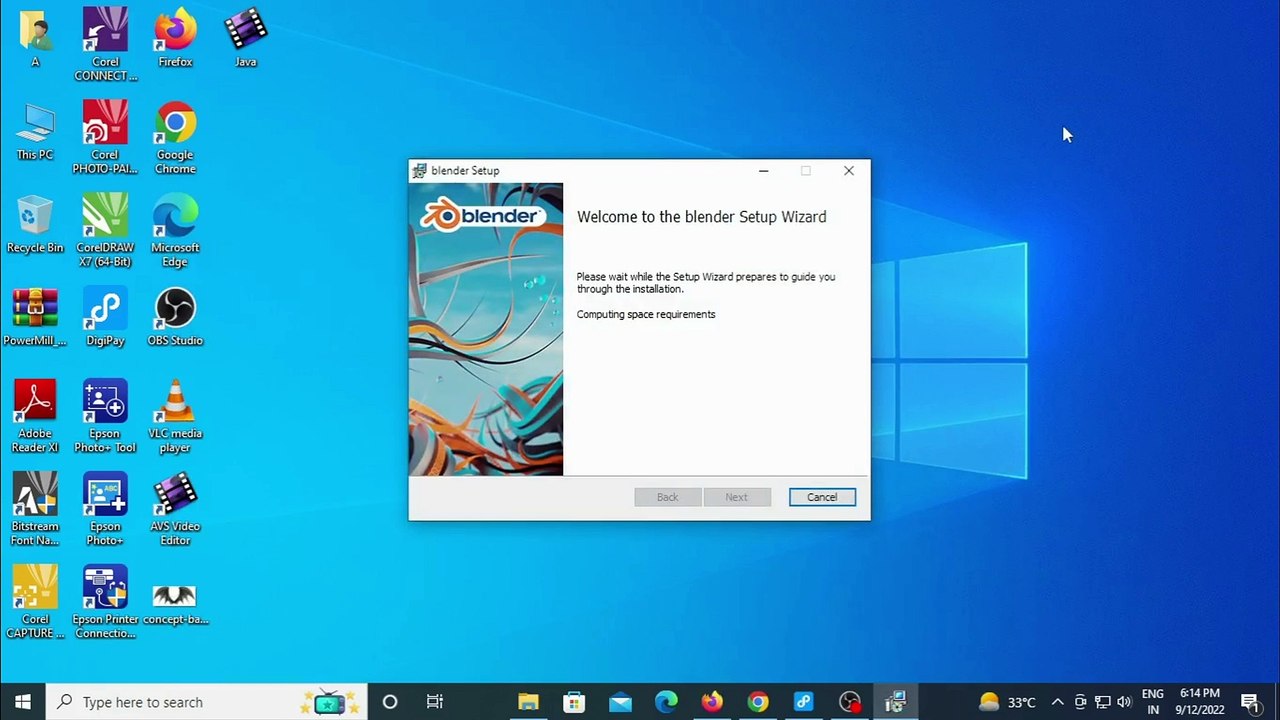The height and width of the screenshot is (720, 1280).
Task: Minimize the blender Setup window
Action: pyautogui.click(x=763, y=171)
